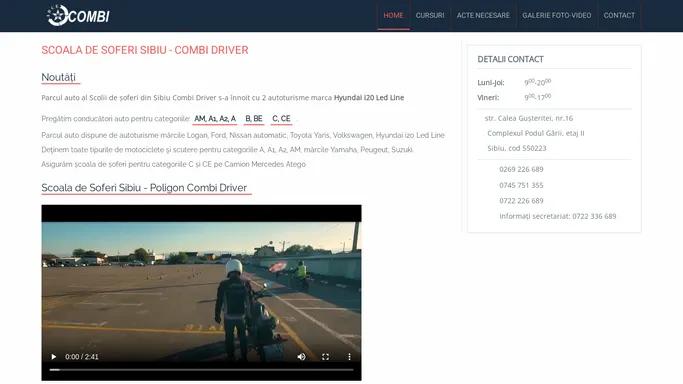
Task: Open Galerie Foto-Video page
Action: click(x=557, y=15)
